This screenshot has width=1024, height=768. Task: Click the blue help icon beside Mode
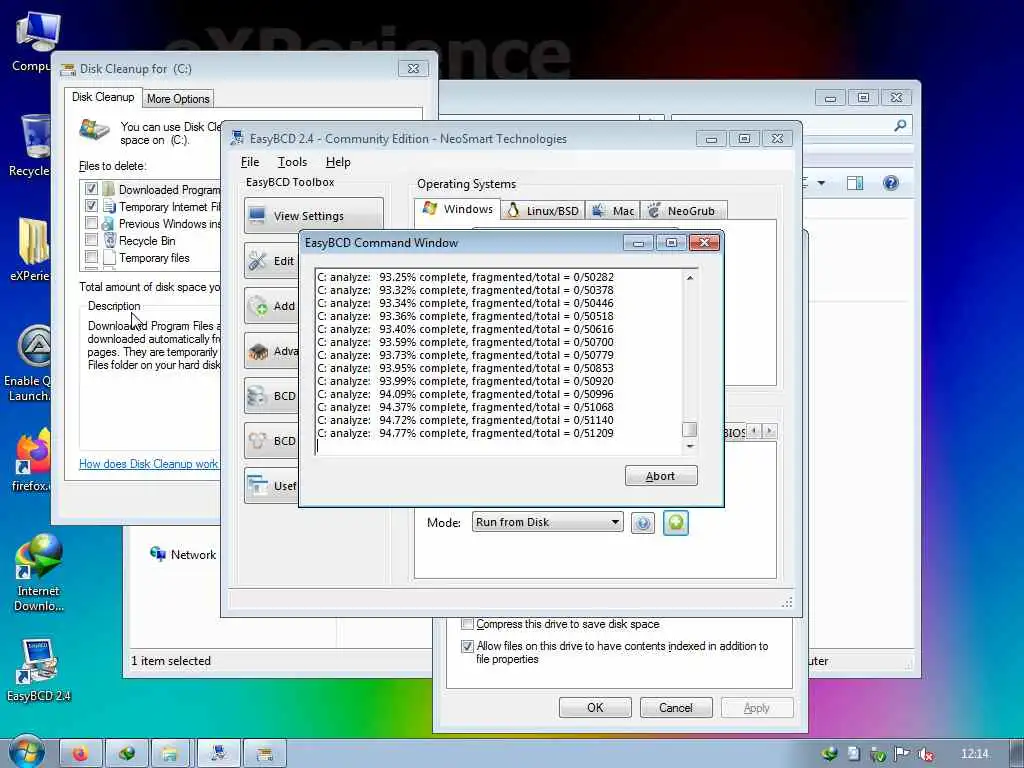[643, 523]
